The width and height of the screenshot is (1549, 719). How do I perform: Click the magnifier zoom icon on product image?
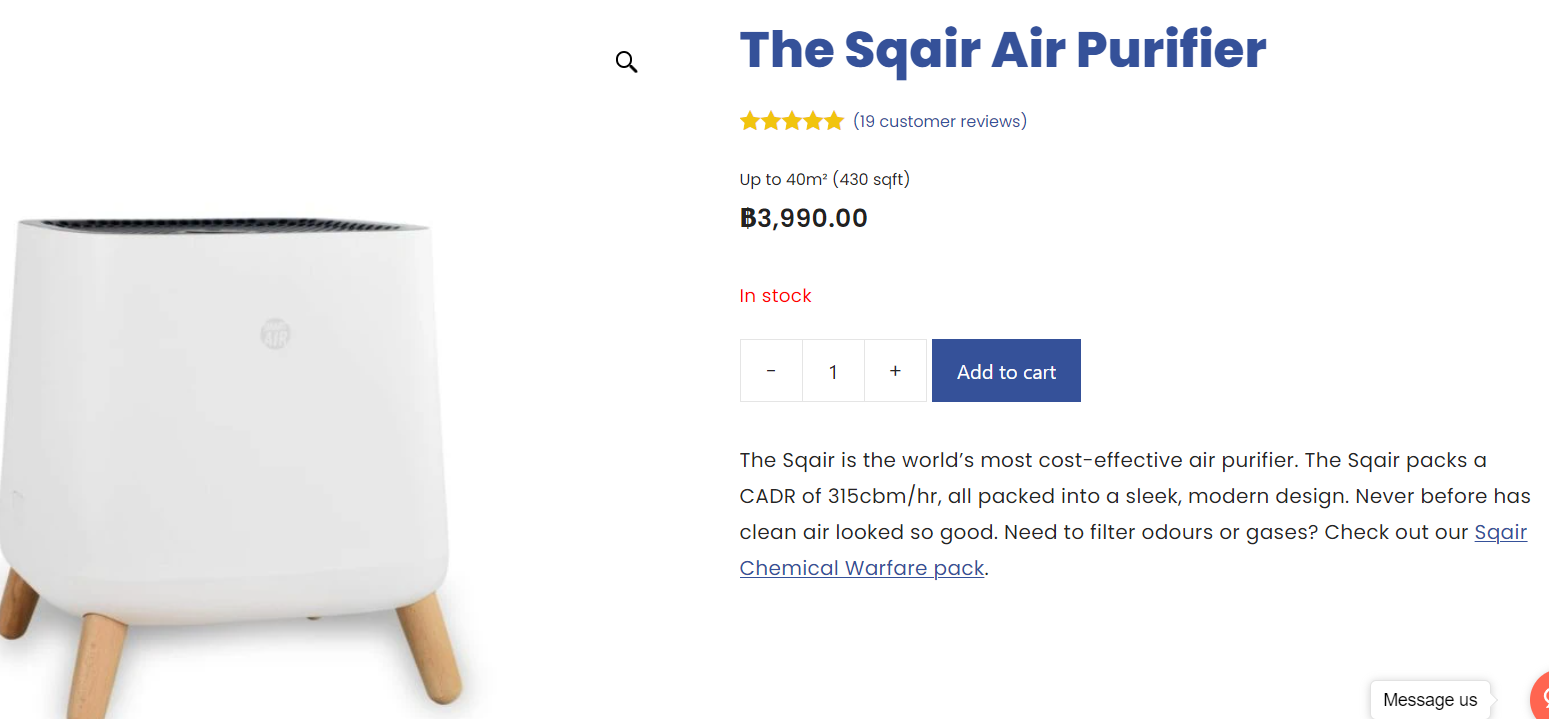pos(626,62)
